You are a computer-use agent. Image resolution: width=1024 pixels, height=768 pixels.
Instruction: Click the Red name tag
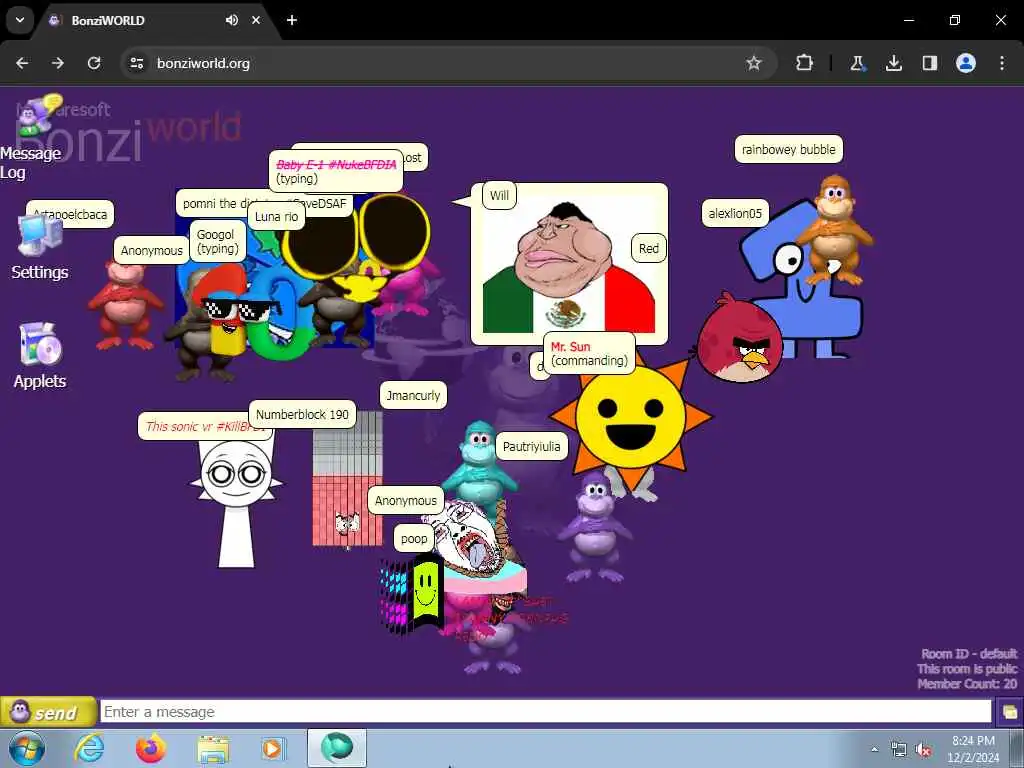coord(648,248)
